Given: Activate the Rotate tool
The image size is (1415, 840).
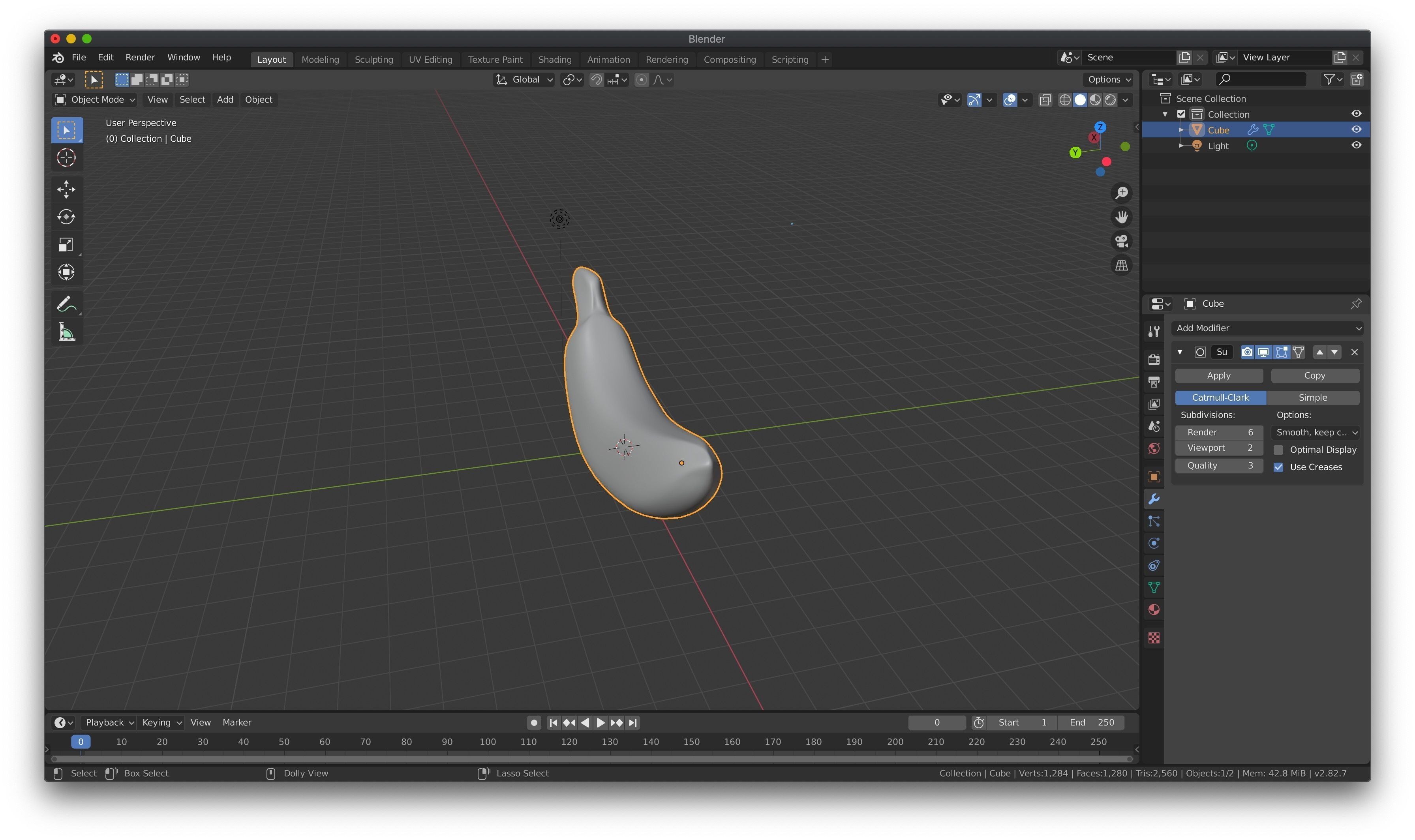Looking at the screenshot, I should (66, 217).
